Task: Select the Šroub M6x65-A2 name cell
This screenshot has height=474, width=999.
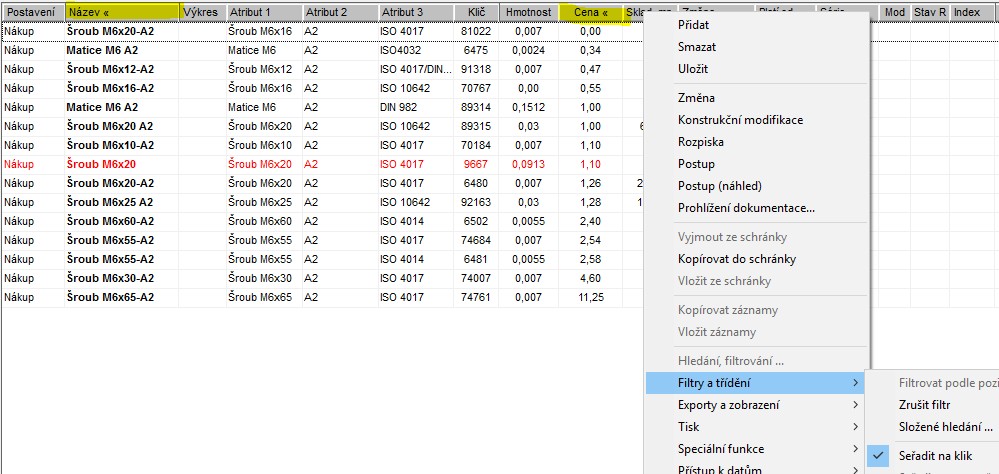Action: 122,298
